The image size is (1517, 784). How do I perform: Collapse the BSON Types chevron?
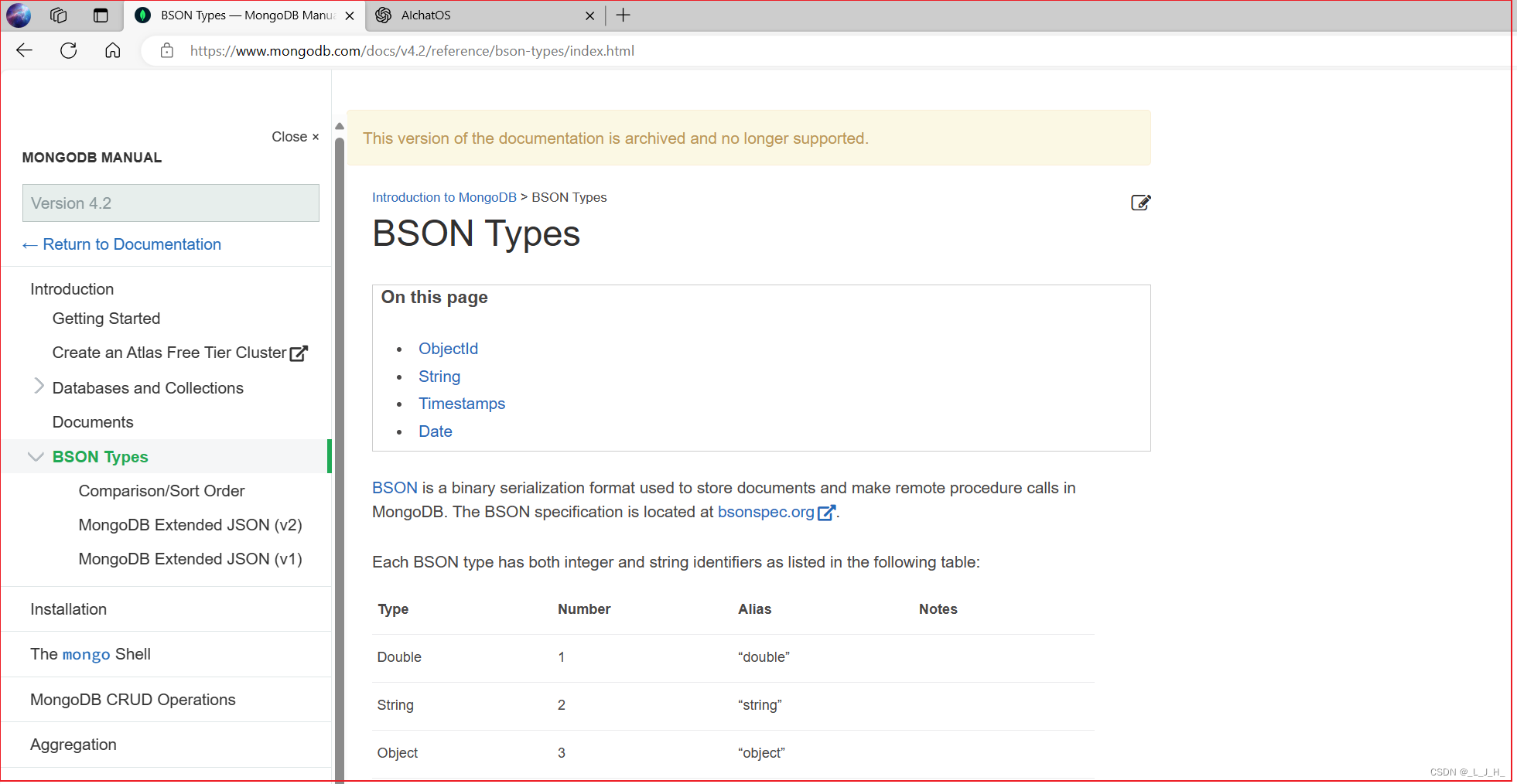click(36, 457)
